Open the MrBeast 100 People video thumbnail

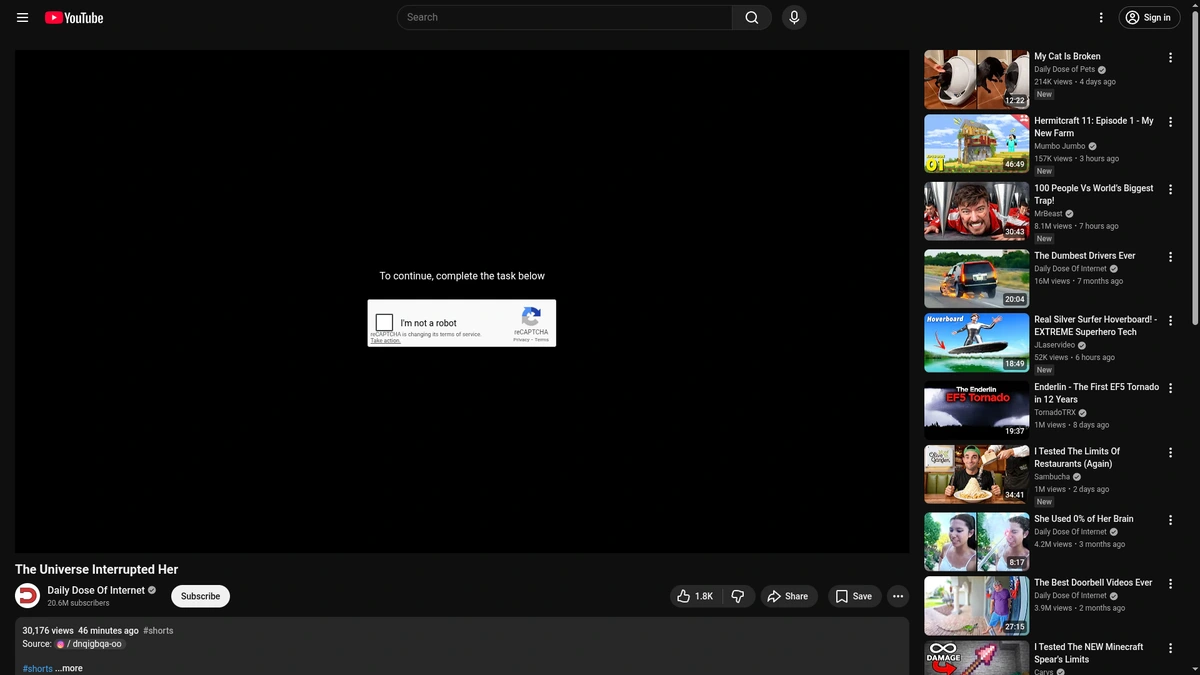tap(976, 211)
